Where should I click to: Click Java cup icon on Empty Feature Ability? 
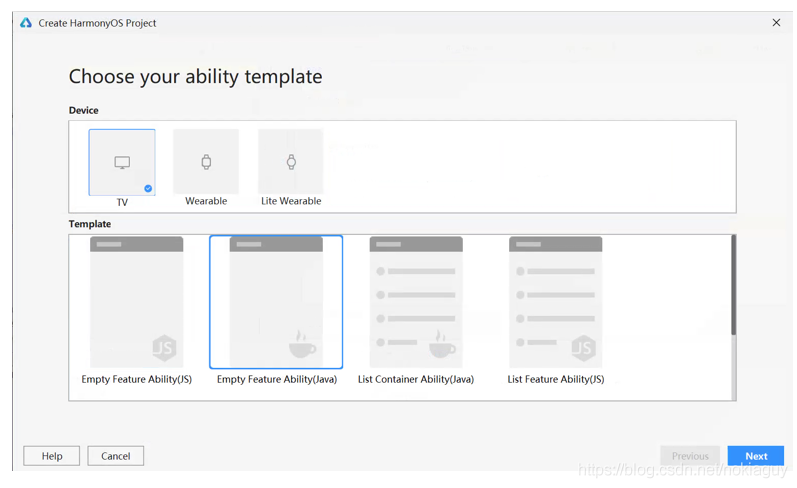[302, 344]
